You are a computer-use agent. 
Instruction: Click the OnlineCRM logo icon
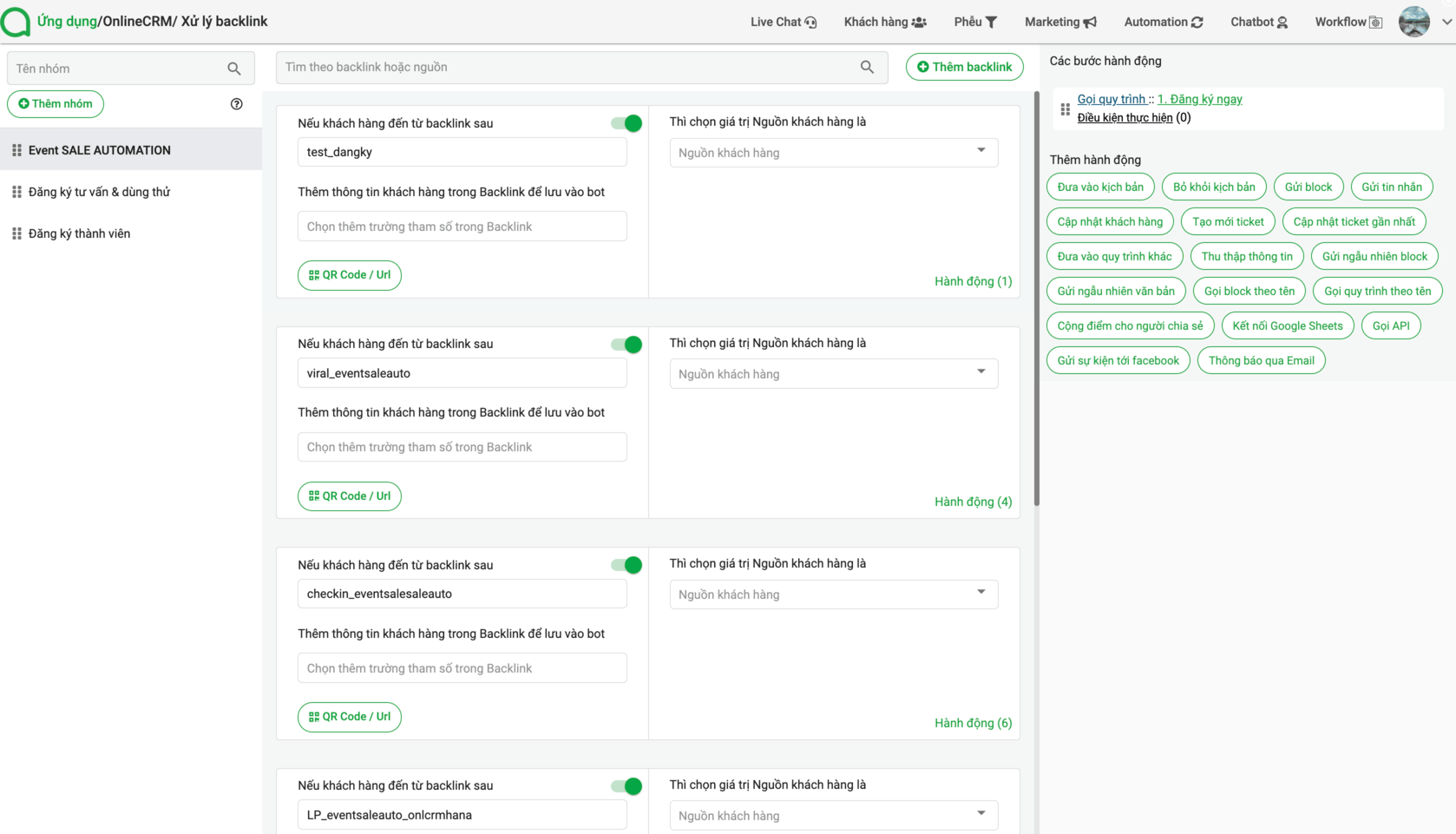[x=16, y=22]
